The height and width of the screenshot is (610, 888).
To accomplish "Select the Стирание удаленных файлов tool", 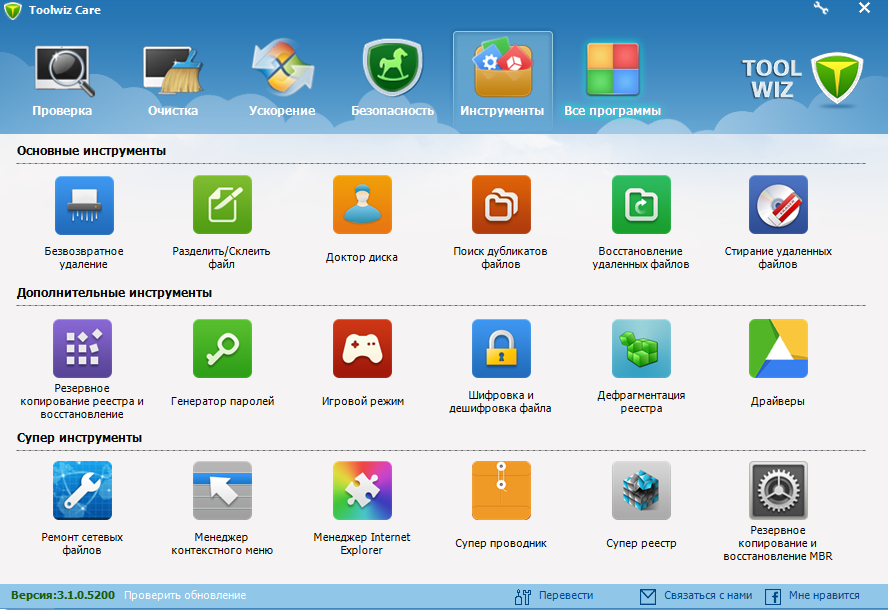I will [x=778, y=205].
